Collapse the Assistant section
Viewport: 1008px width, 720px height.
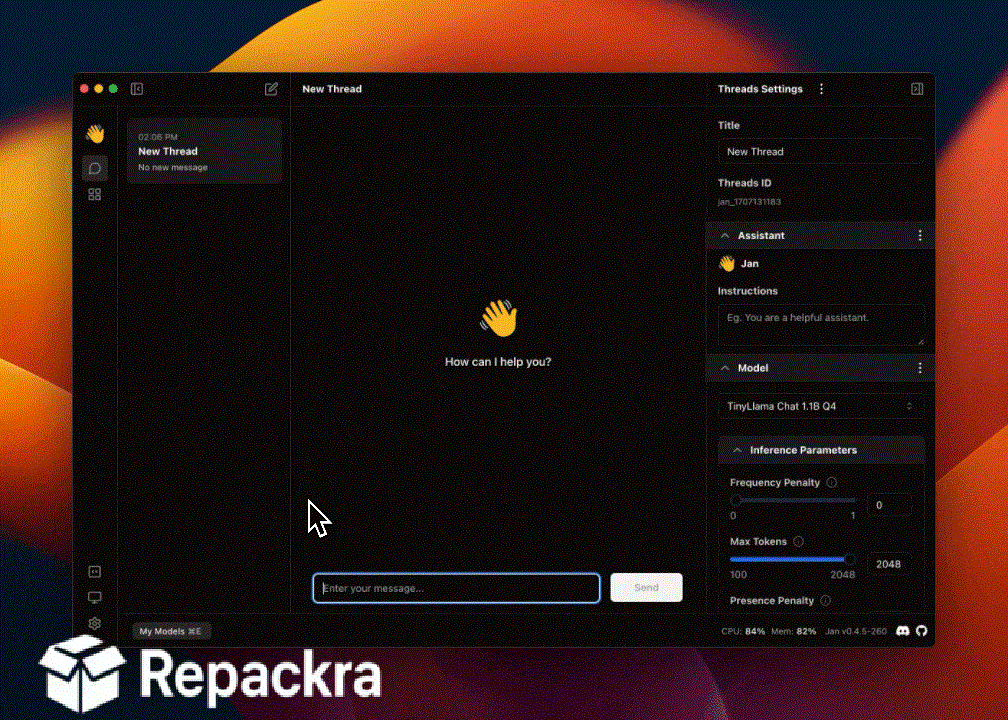725,236
